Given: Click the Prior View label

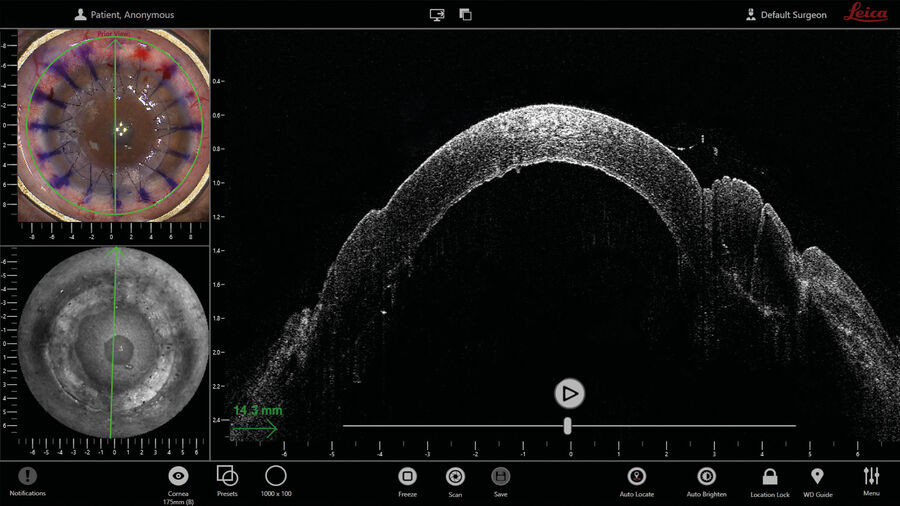Looking at the screenshot, I should 112,34.
